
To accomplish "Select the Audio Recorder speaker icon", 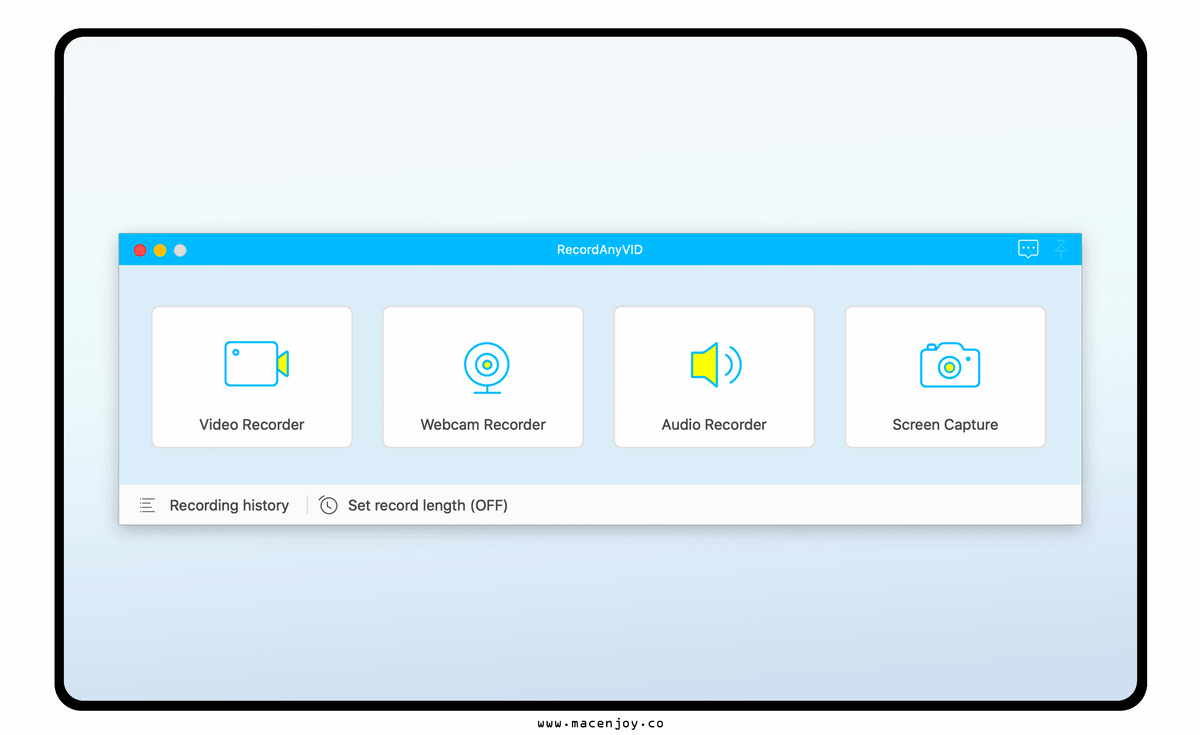I will (x=716, y=365).
